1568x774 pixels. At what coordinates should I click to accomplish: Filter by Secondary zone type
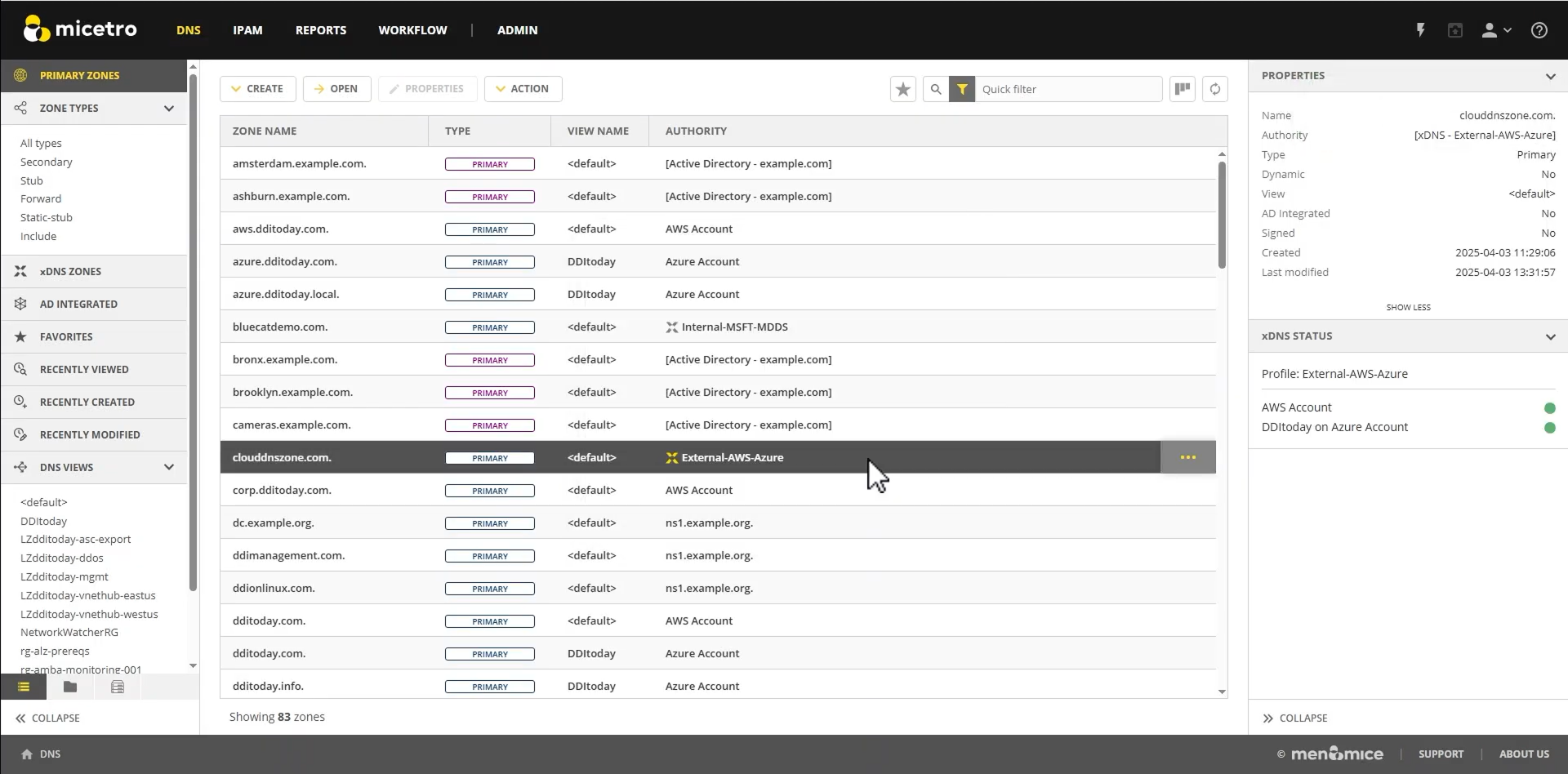pos(47,162)
